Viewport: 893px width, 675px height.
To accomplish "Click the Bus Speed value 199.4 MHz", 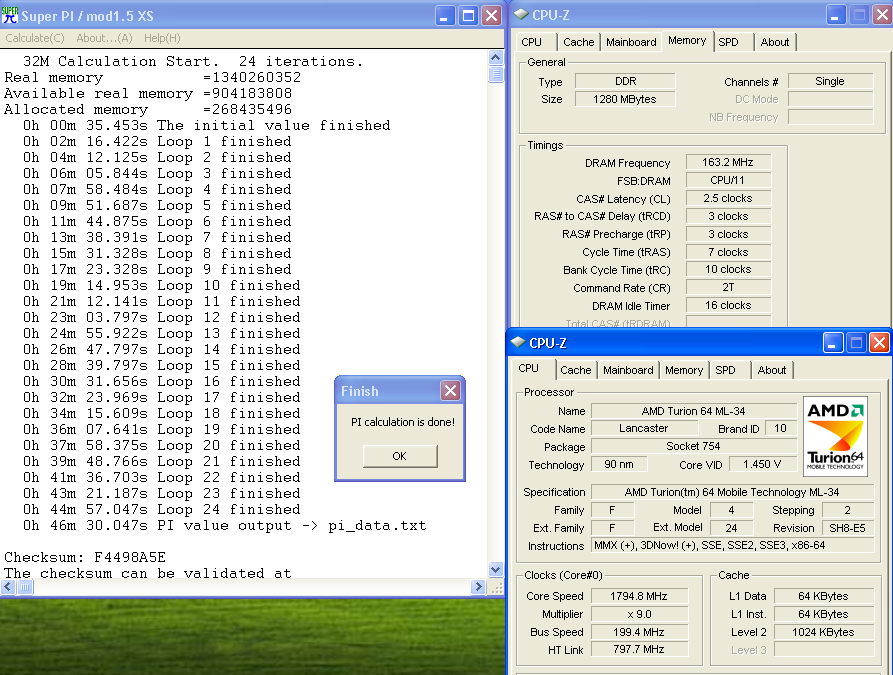I will pos(639,632).
